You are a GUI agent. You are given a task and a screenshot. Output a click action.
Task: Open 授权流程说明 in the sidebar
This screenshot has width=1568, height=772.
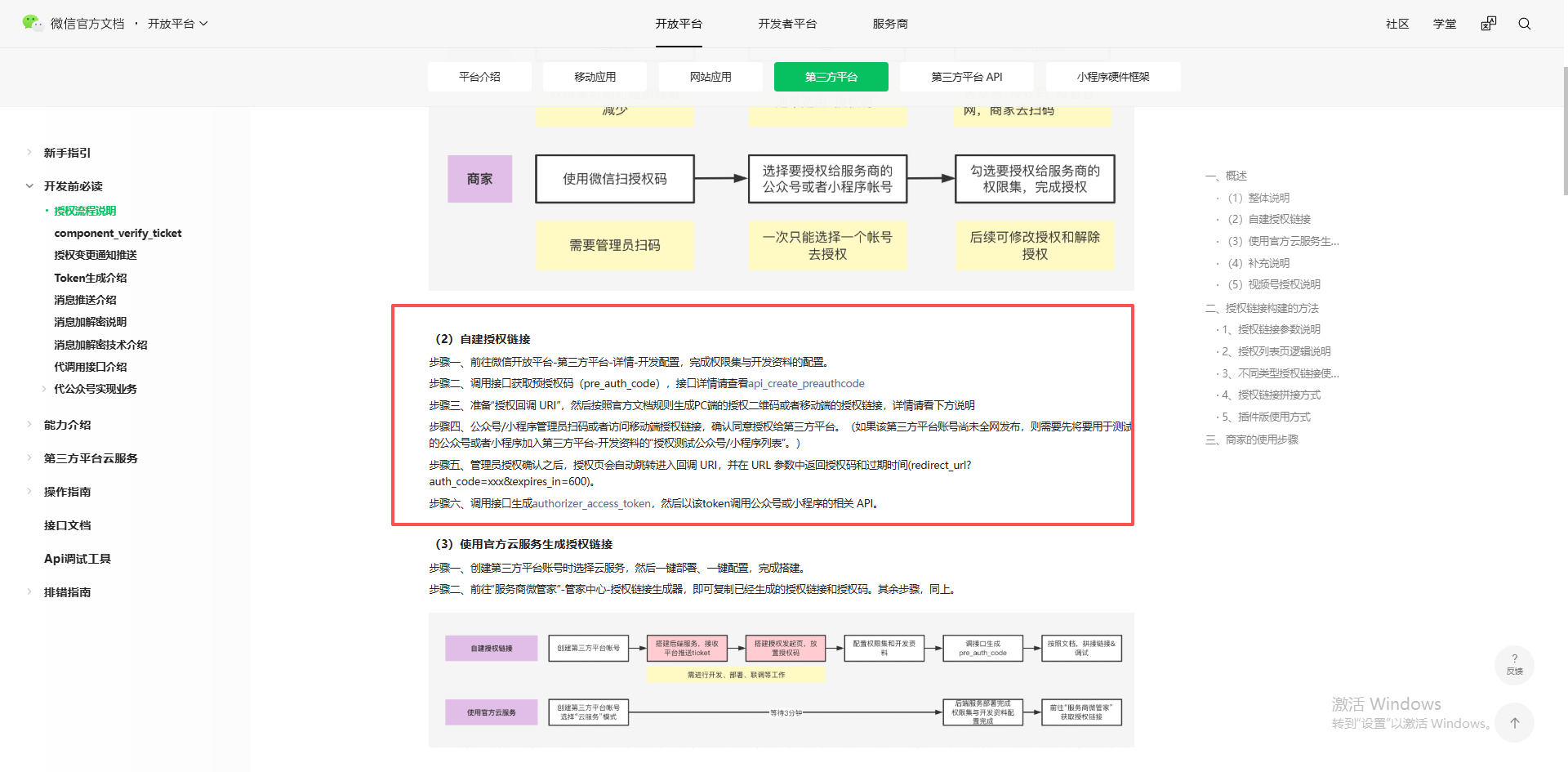coord(85,211)
